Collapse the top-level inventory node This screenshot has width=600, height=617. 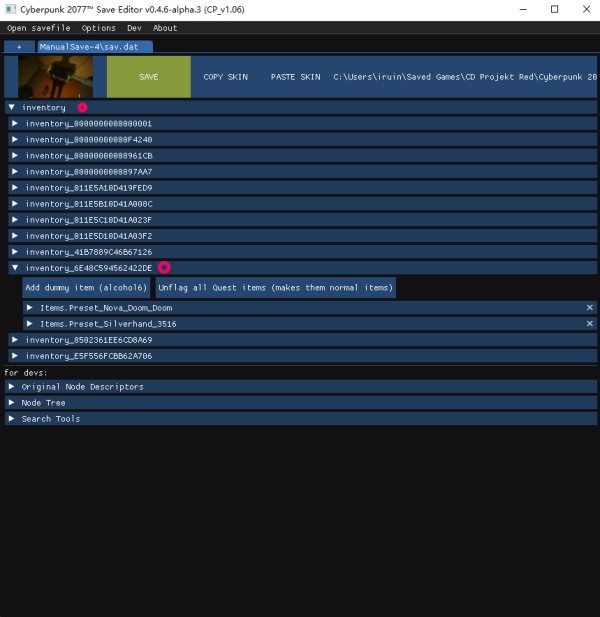pyautogui.click(x=12, y=107)
